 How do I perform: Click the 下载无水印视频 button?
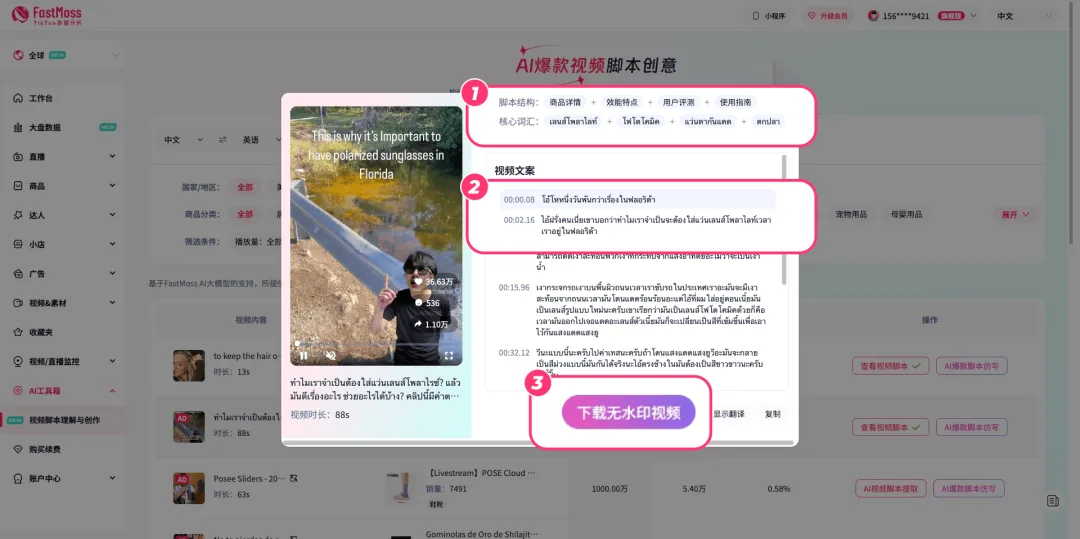[628, 413]
